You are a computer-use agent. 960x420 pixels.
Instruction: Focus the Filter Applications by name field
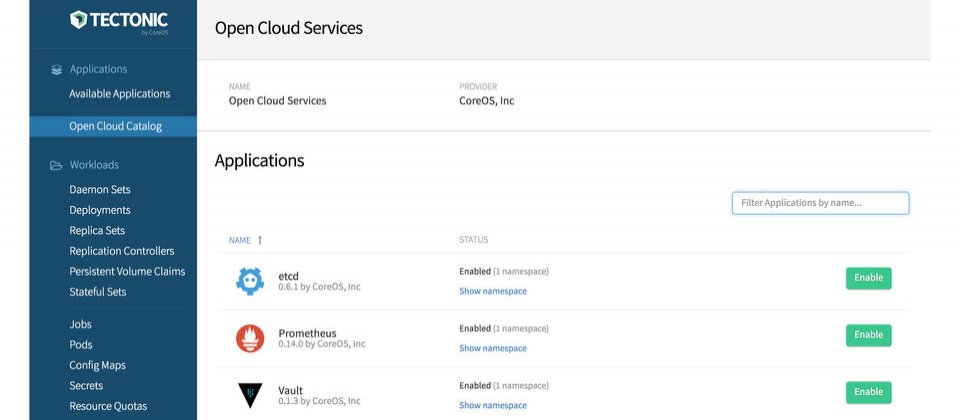tap(820, 203)
